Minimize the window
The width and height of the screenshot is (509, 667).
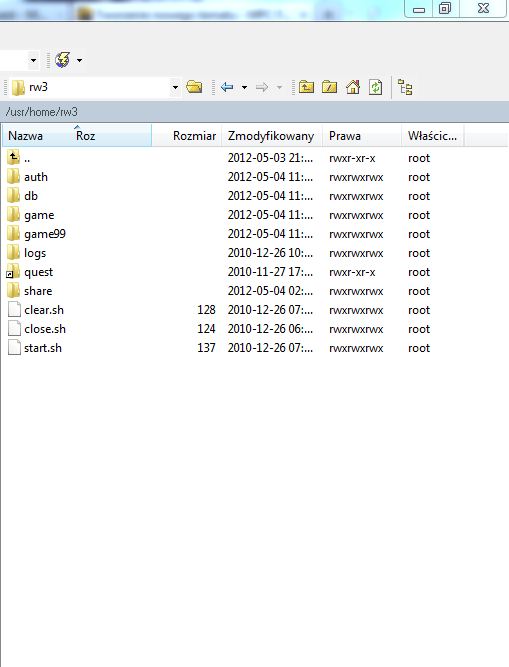click(x=419, y=9)
